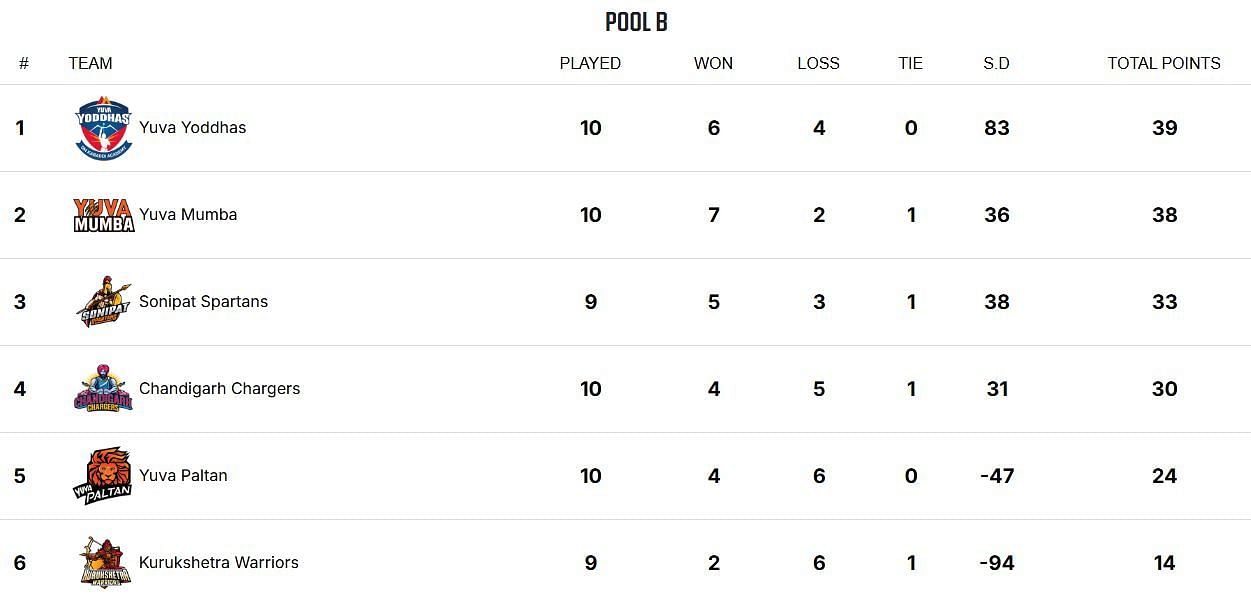Click the Yuva Paltan team name
1251x601 pixels.
pyautogui.click(x=183, y=476)
